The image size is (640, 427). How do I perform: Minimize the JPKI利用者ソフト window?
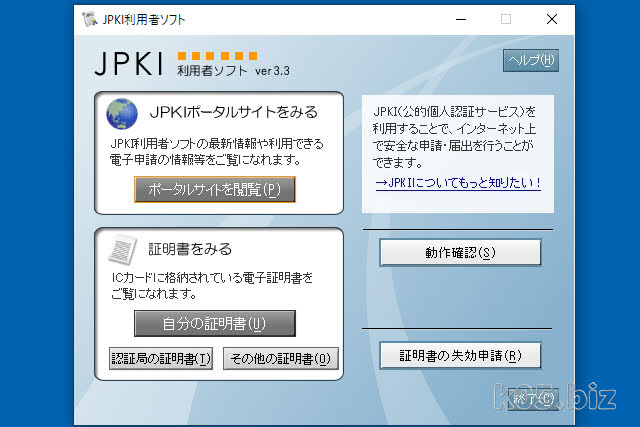click(461, 19)
